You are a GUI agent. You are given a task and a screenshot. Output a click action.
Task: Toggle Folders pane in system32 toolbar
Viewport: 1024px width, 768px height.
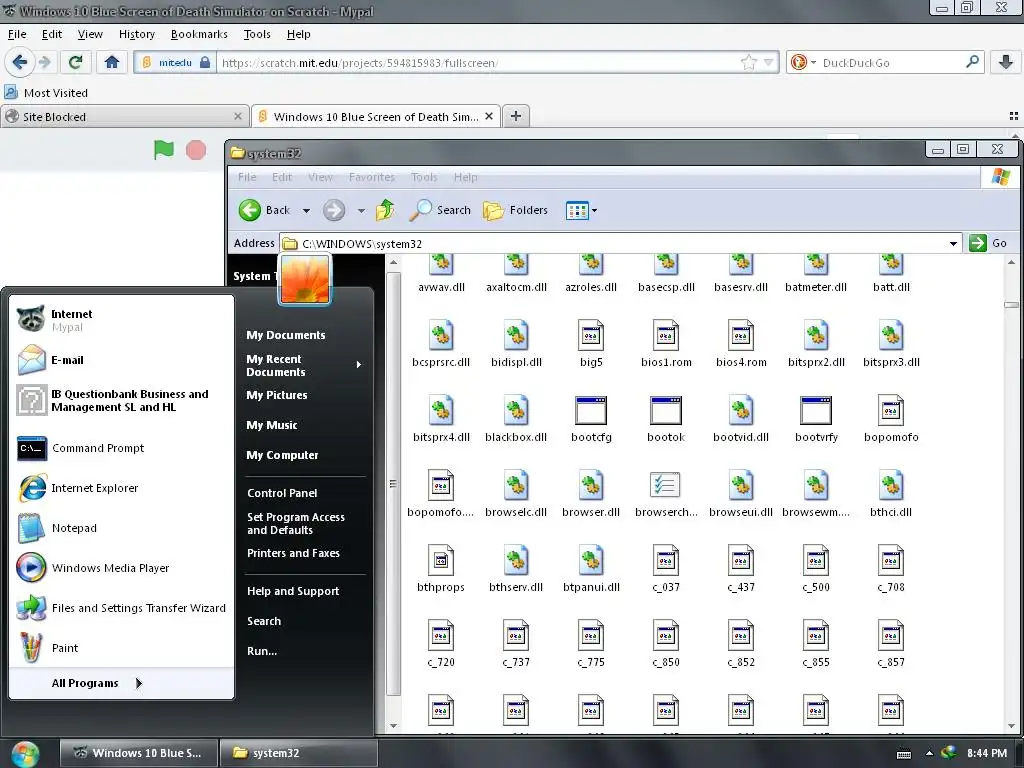click(515, 210)
